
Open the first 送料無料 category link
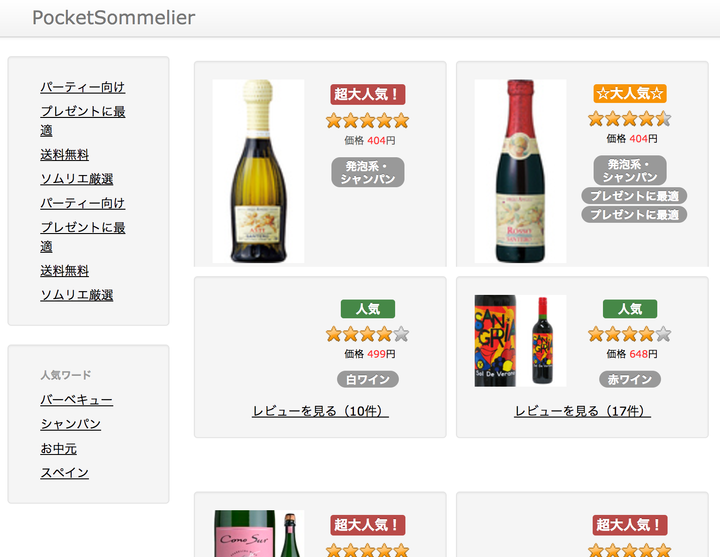click(64, 155)
